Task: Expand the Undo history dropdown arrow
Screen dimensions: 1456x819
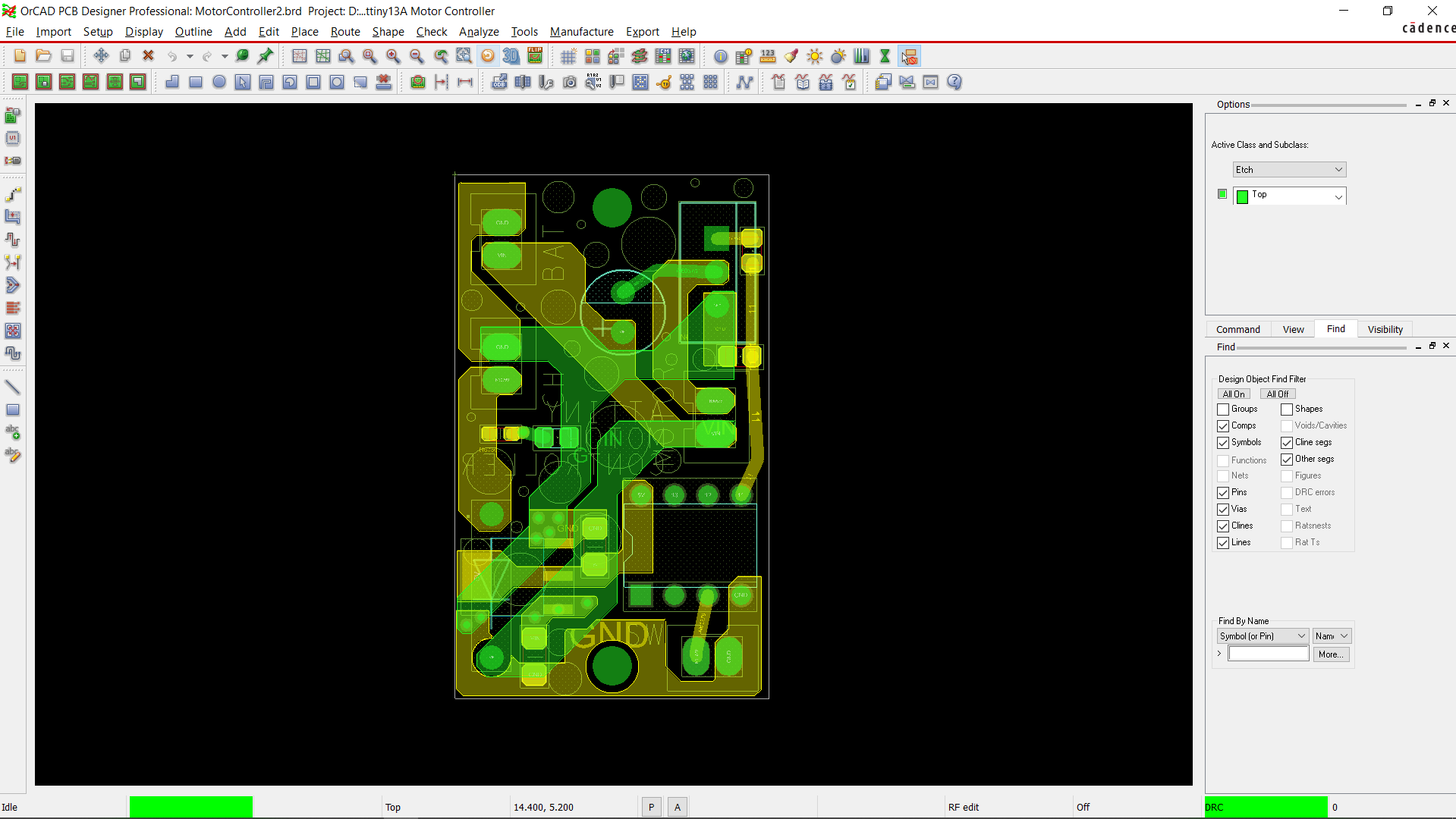Action: click(x=190, y=56)
